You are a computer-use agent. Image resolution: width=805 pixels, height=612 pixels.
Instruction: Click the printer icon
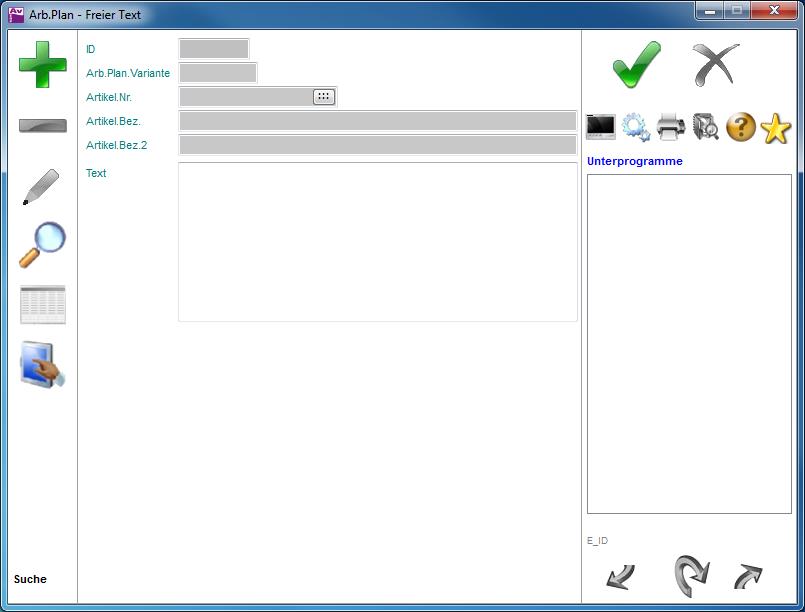pyautogui.click(x=670, y=127)
